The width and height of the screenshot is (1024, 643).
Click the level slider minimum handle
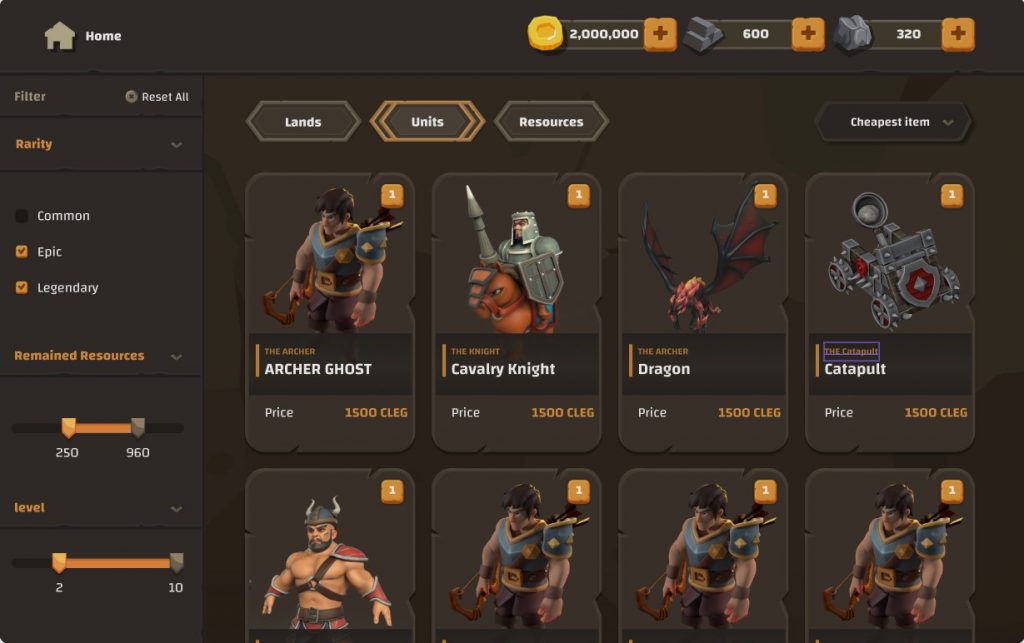pyautogui.click(x=59, y=562)
